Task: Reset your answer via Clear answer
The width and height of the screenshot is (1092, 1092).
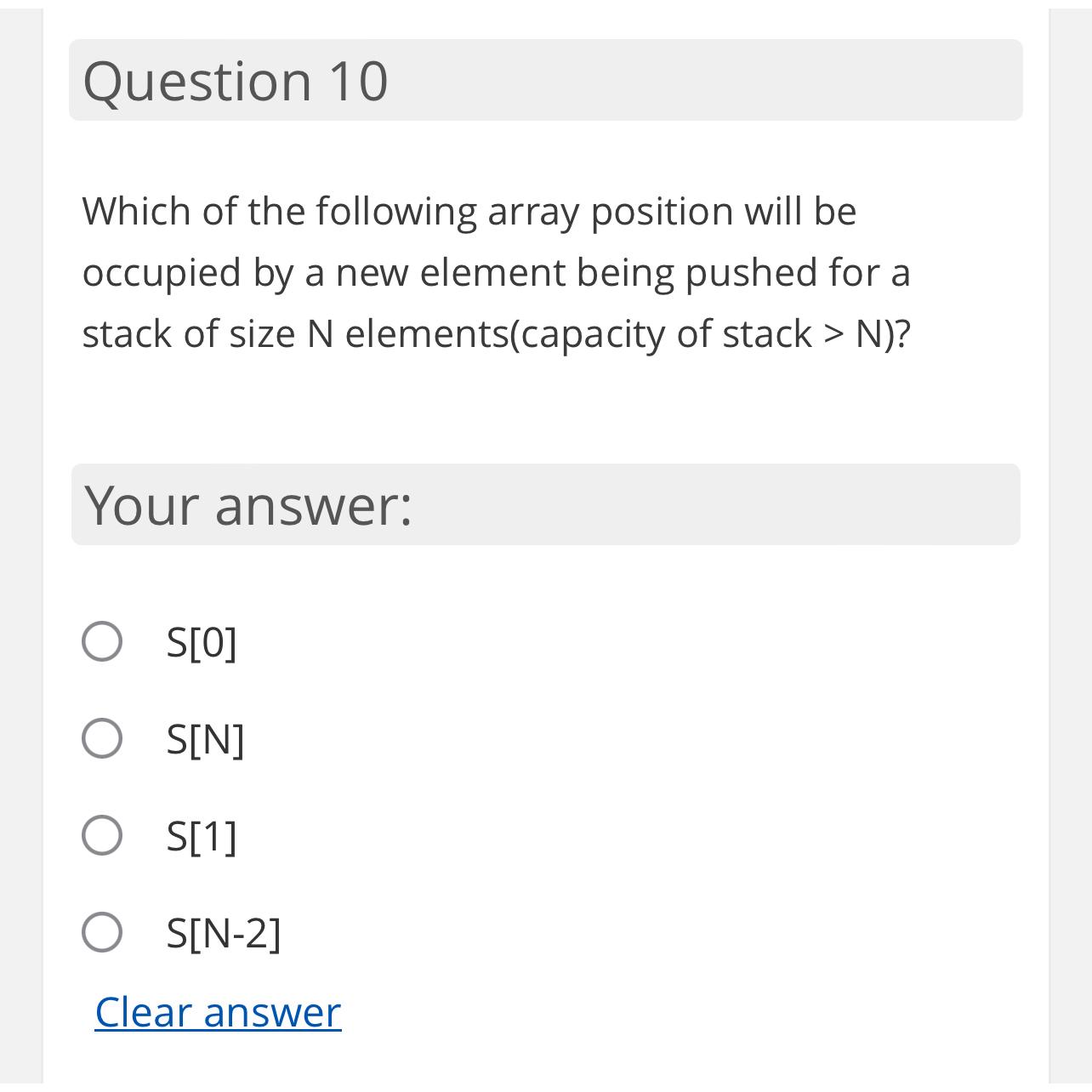Action: pos(216,1012)
